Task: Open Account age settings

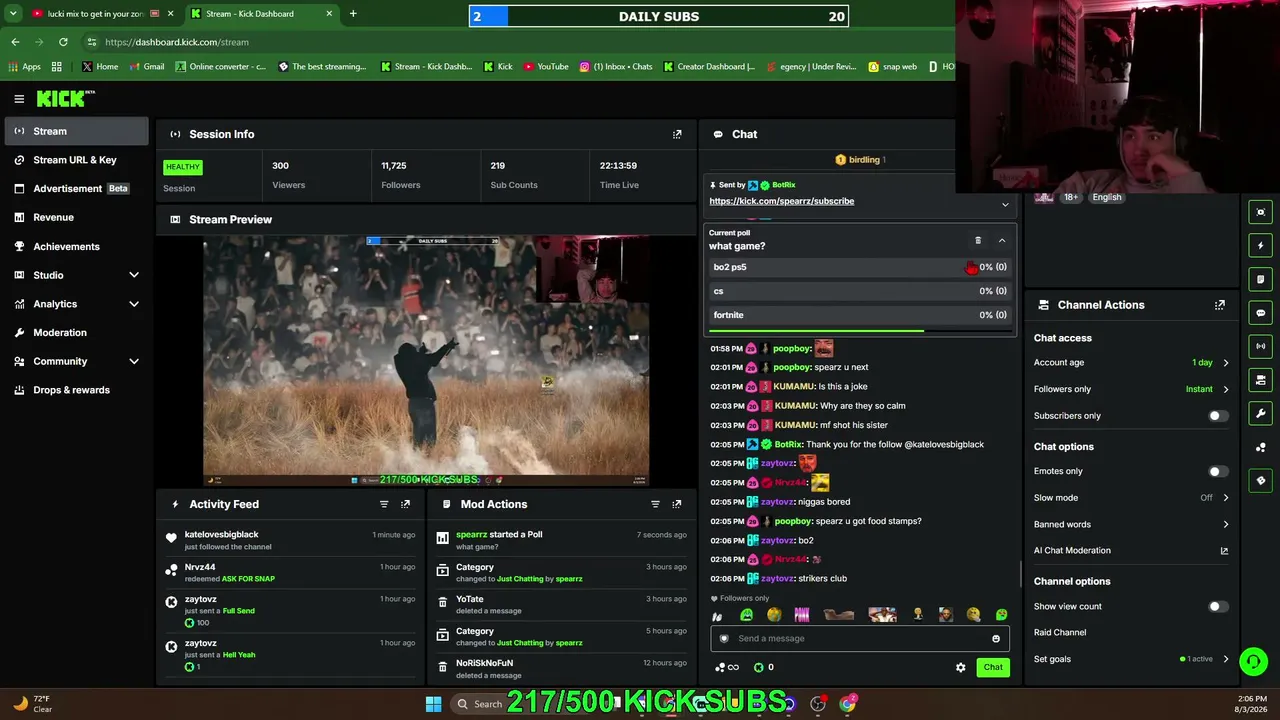Action: click(x=1131, y=363)
